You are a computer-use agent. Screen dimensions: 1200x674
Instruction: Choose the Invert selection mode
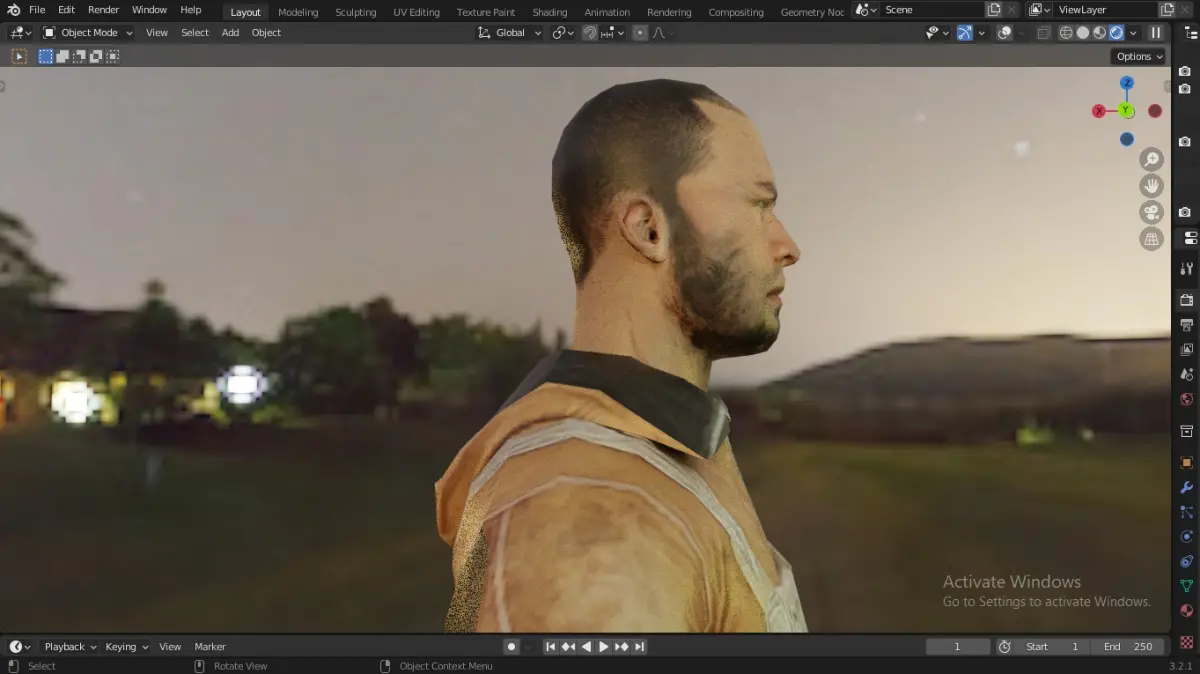[96, 56]
